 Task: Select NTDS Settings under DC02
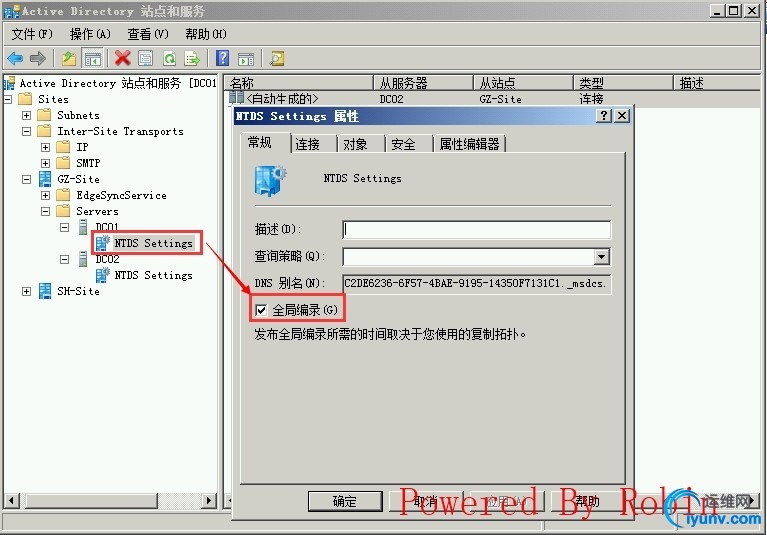click(x=153, y=275)
